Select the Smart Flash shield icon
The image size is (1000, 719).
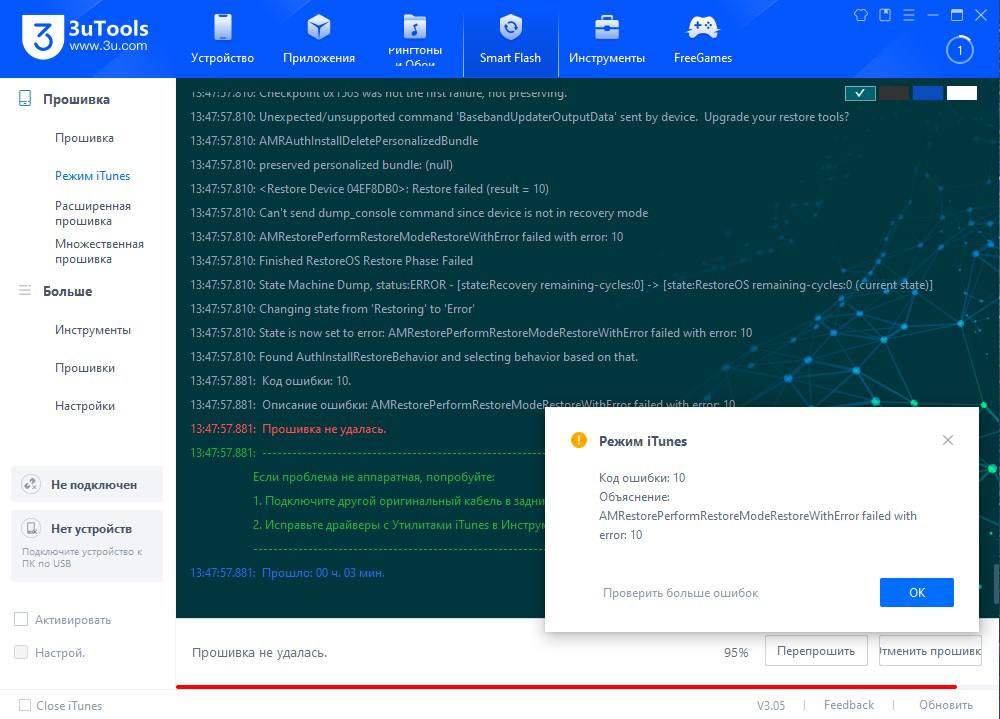coord(510,27)
